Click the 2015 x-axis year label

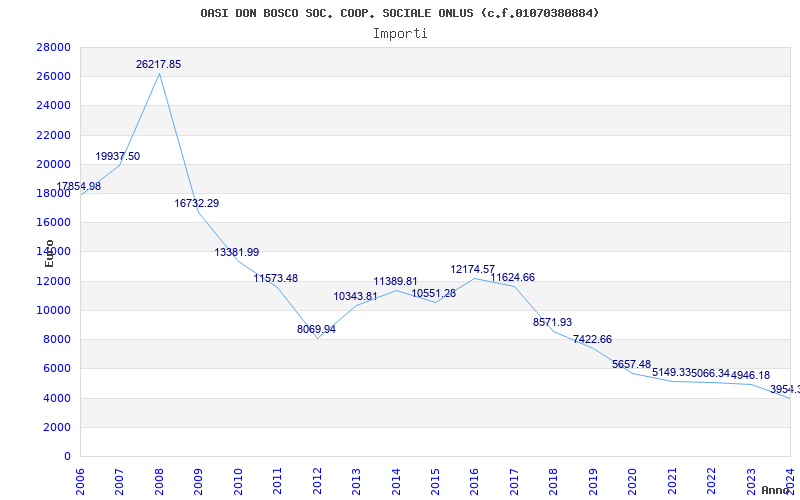tap(435, 481)
